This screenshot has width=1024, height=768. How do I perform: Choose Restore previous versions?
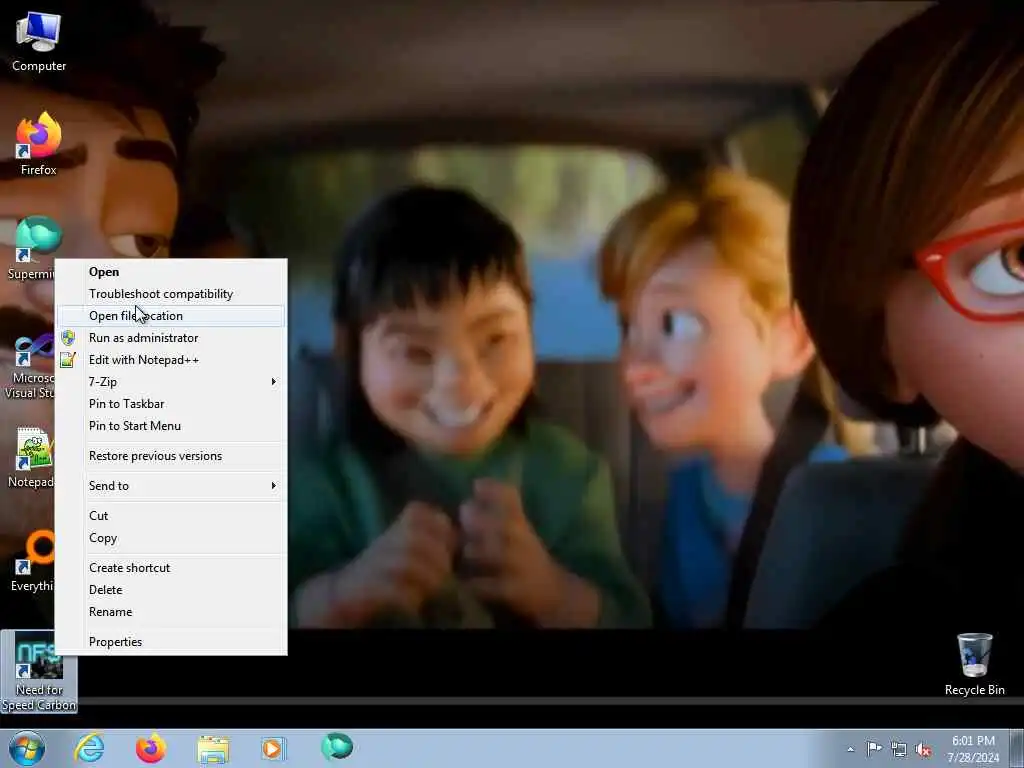pyautogui.click(x=171, y=456)
